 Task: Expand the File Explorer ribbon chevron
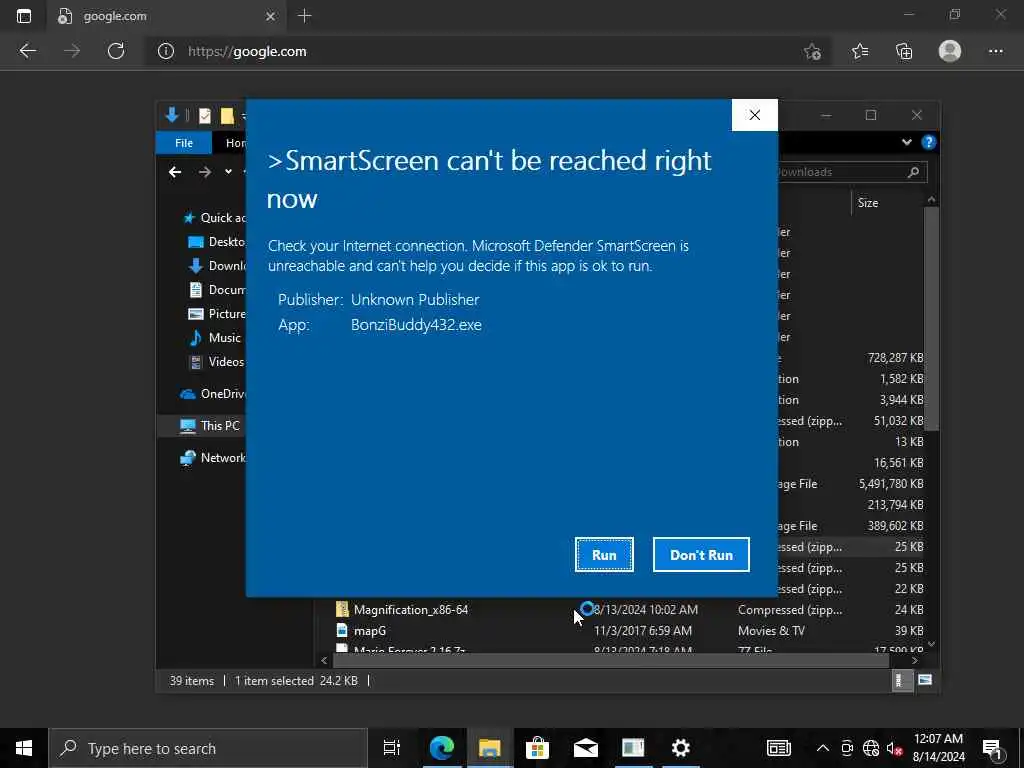(x=906, y=142)
